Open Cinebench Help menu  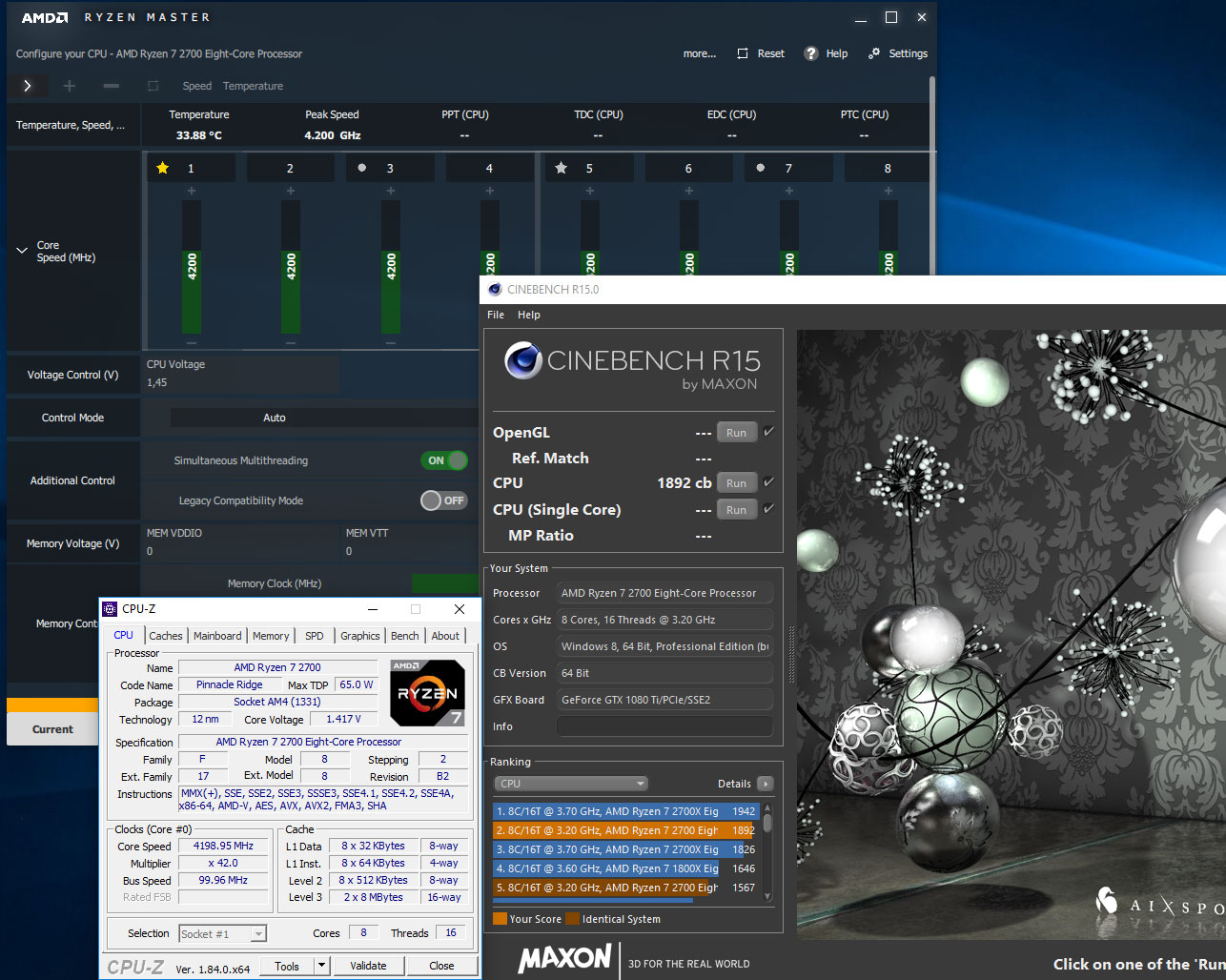click(529, 315)
